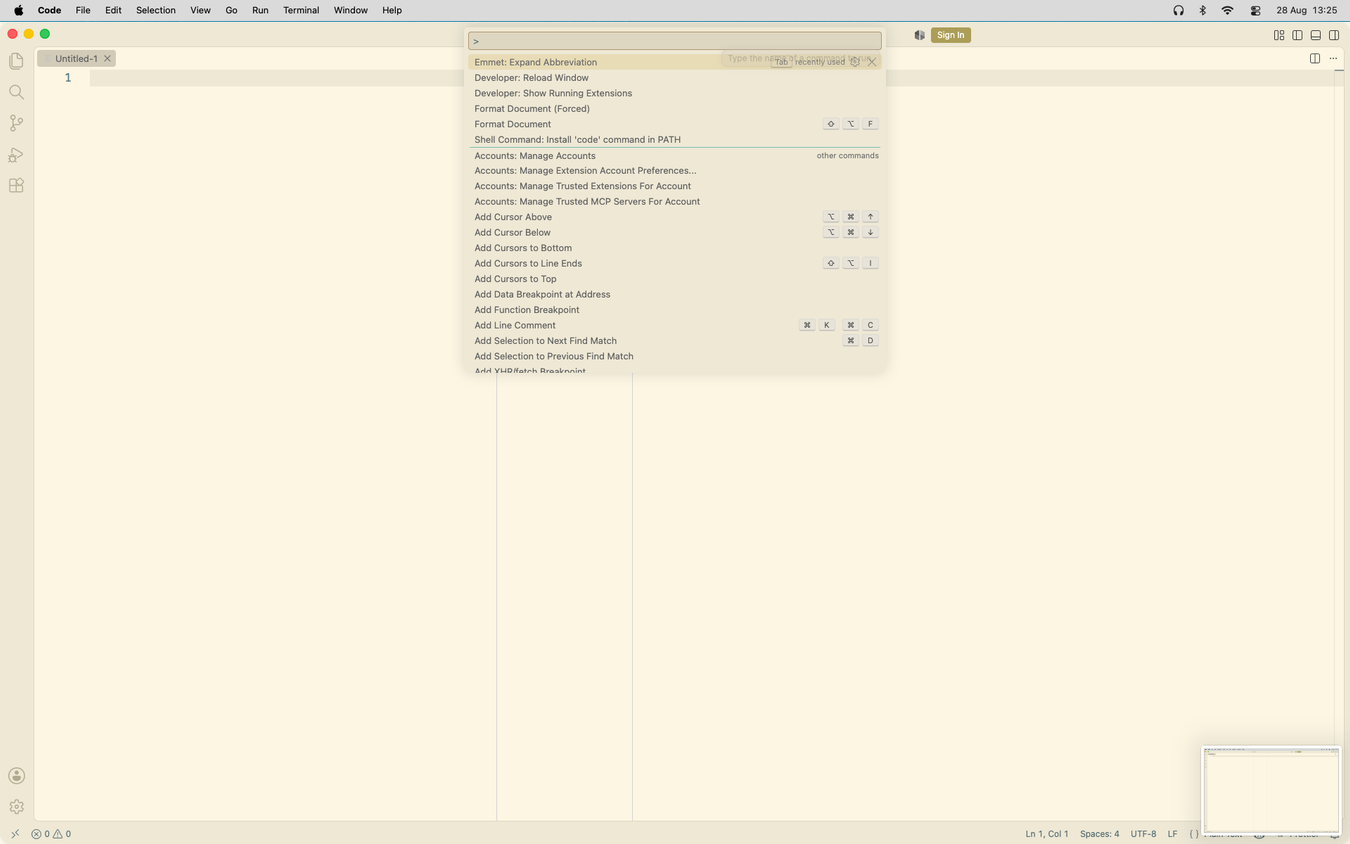Open the Extensions view

pyautogui.click(x=16, y=186)
